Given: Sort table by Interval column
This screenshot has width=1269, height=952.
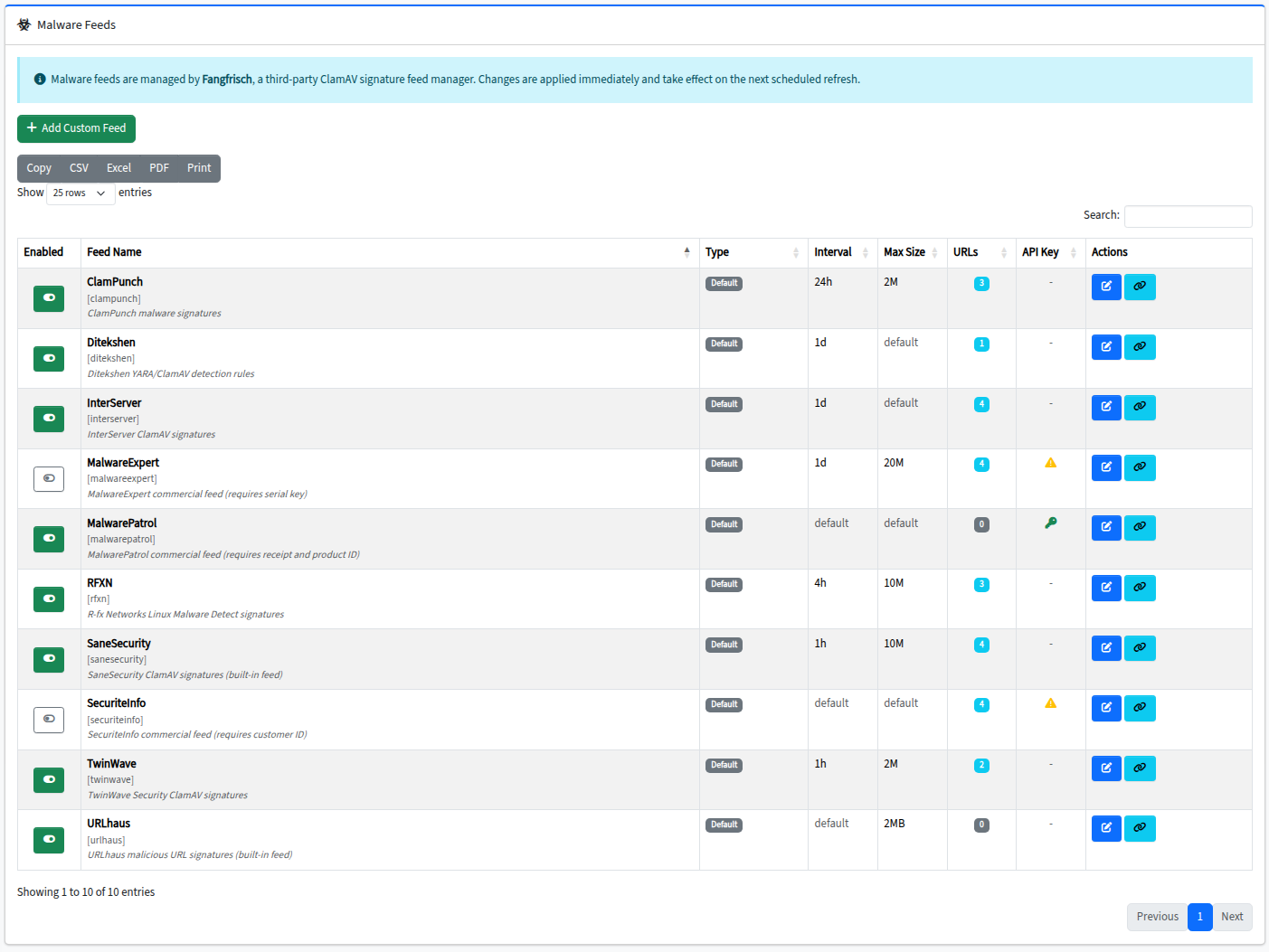Looking at the screenshot, I should click(842, 252).
